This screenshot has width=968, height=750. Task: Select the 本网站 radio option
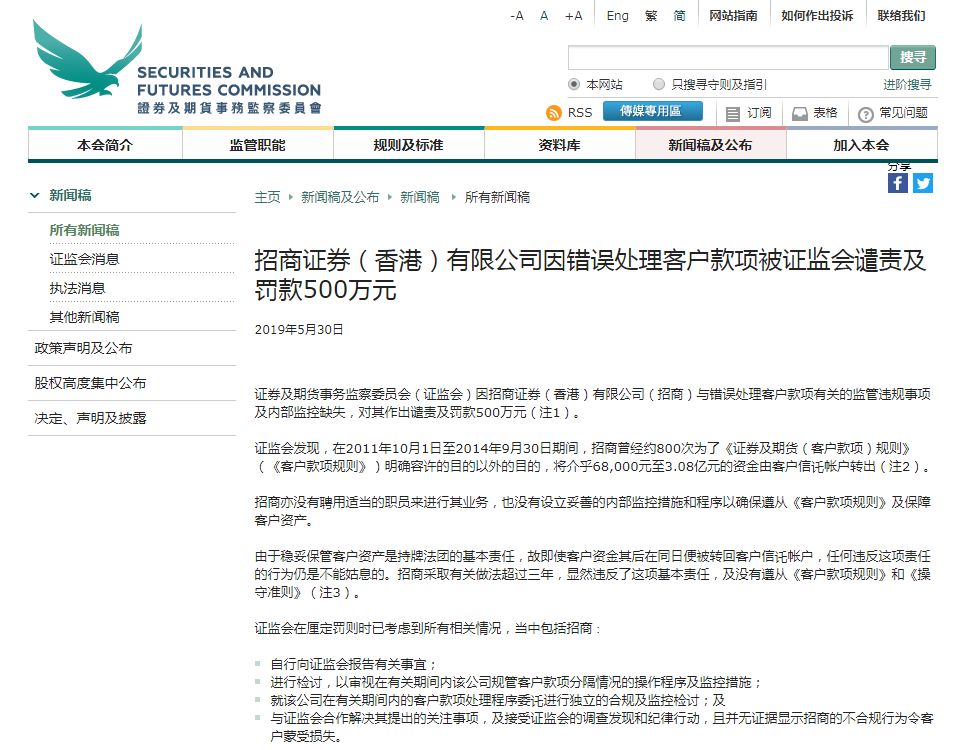point(574,84)
